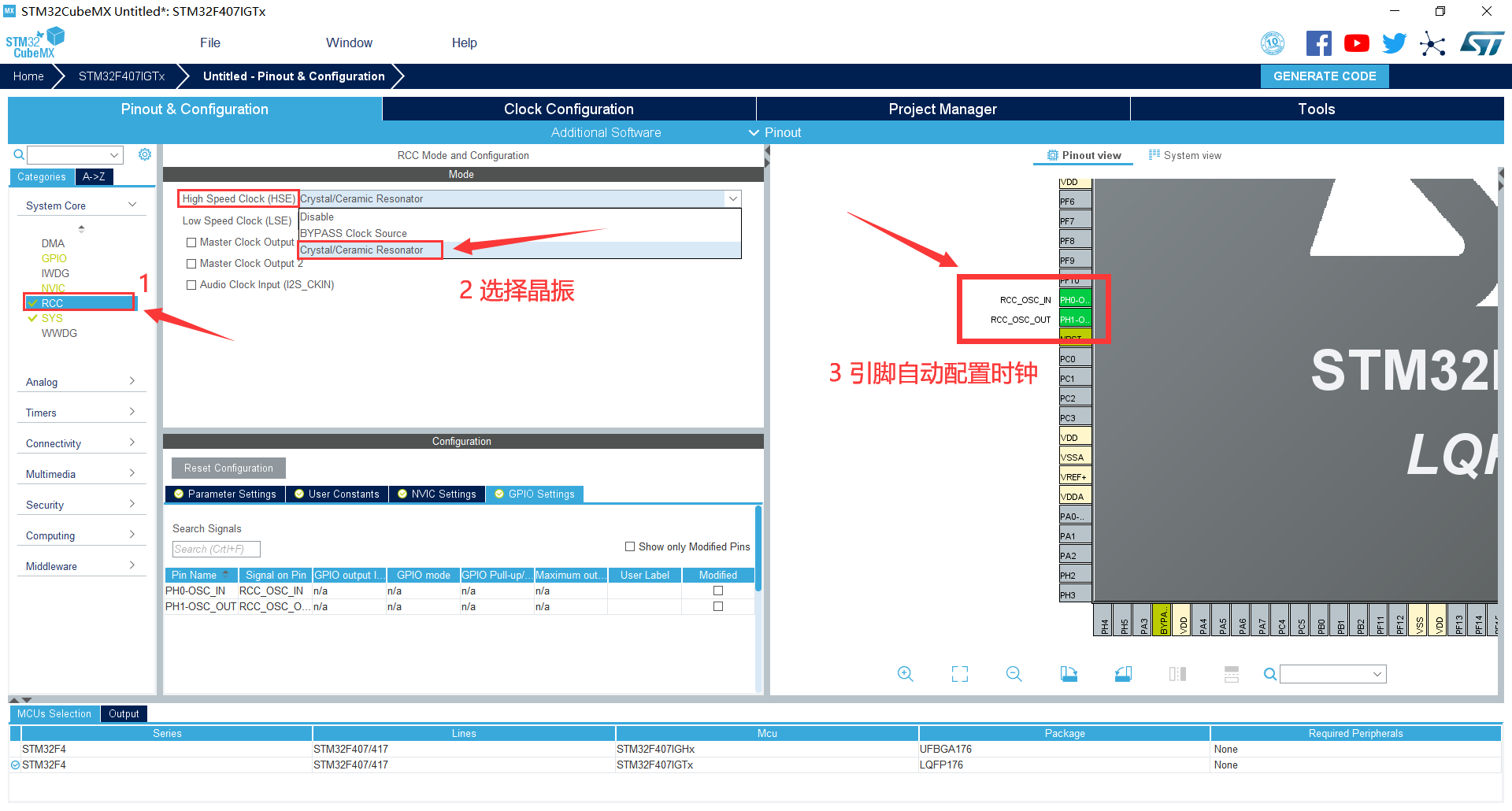Click the fit-to-screen frame icon
1512x811 pixels.
pos(959,674)
